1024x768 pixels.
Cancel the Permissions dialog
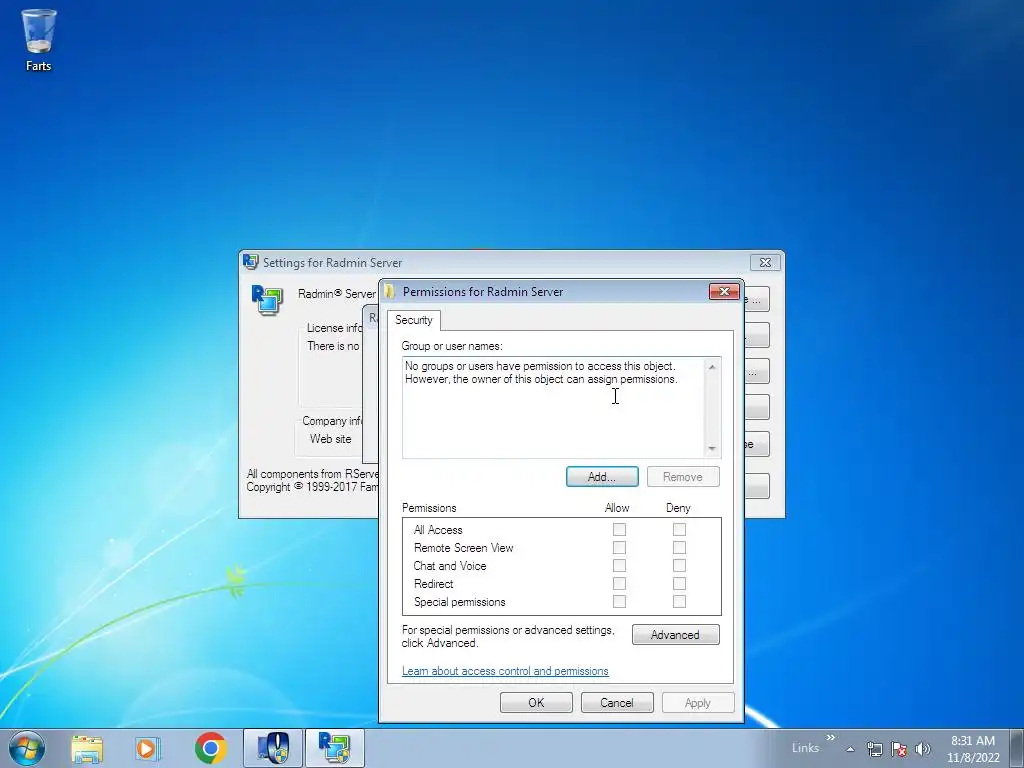click(x=617, y=703)
